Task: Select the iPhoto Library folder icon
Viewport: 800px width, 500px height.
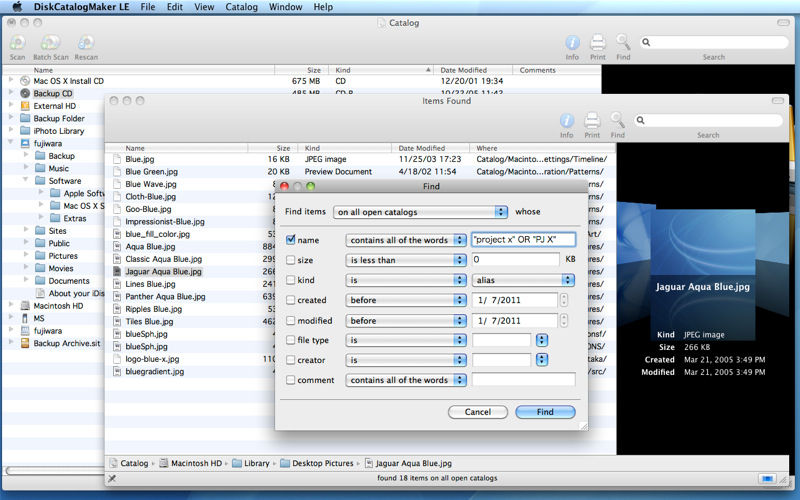Action: [25, 131]
